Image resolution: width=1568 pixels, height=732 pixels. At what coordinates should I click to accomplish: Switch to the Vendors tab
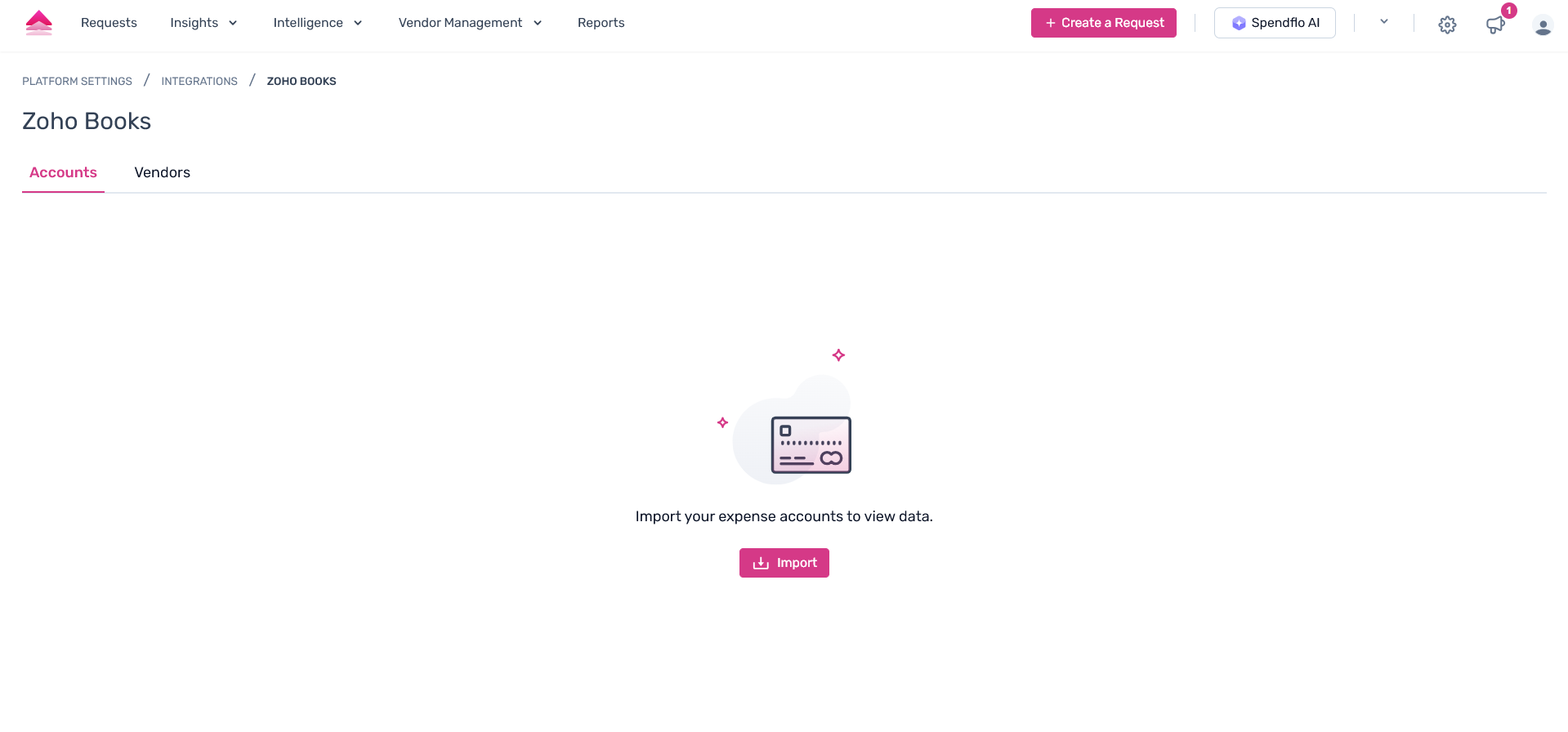click(162, 172)
